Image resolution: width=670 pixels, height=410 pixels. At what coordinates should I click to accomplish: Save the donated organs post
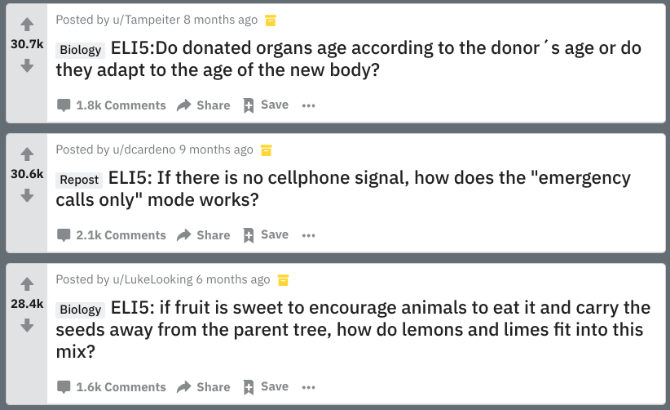[x=266, y=105]
